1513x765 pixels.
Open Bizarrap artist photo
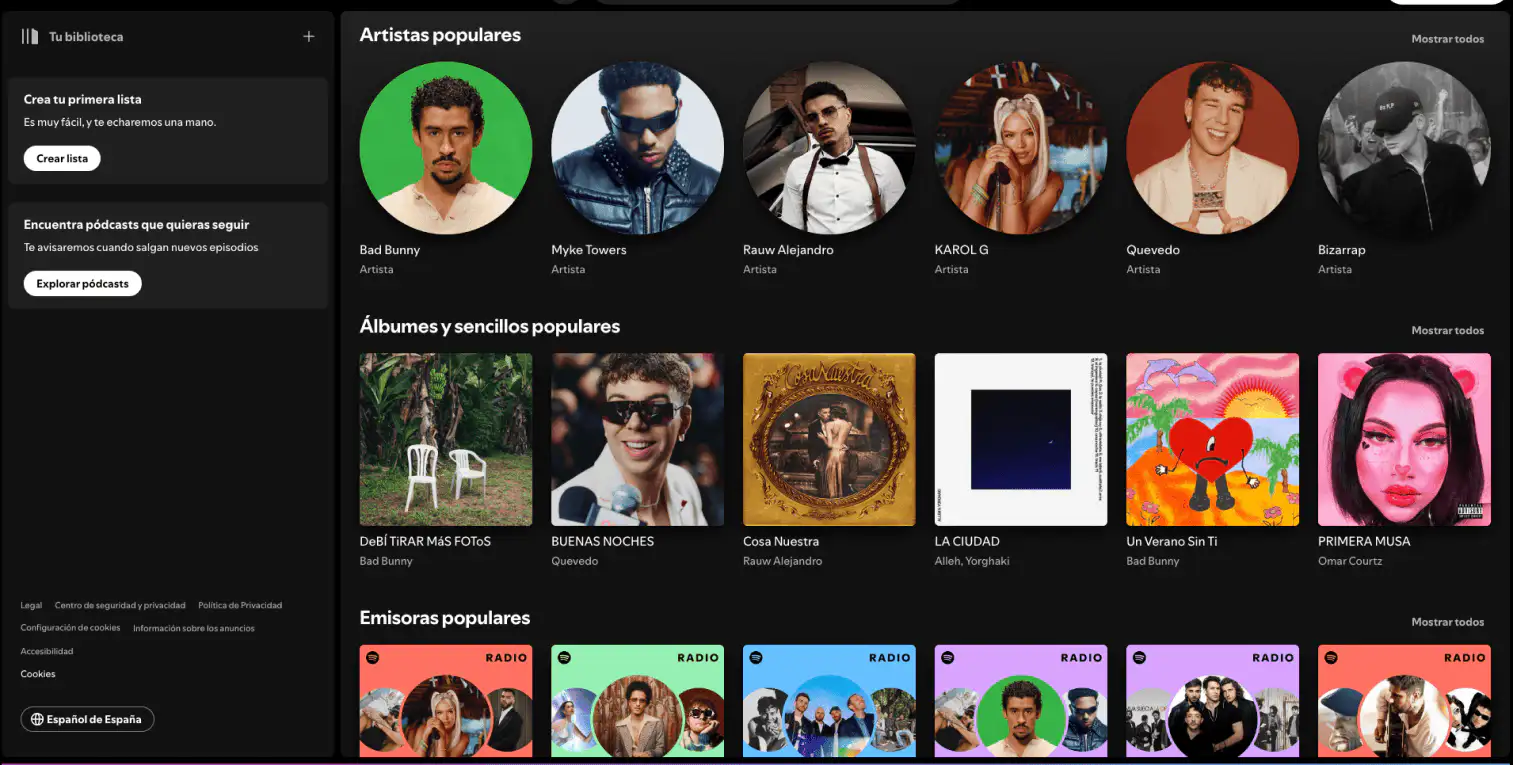point(1404,148)
